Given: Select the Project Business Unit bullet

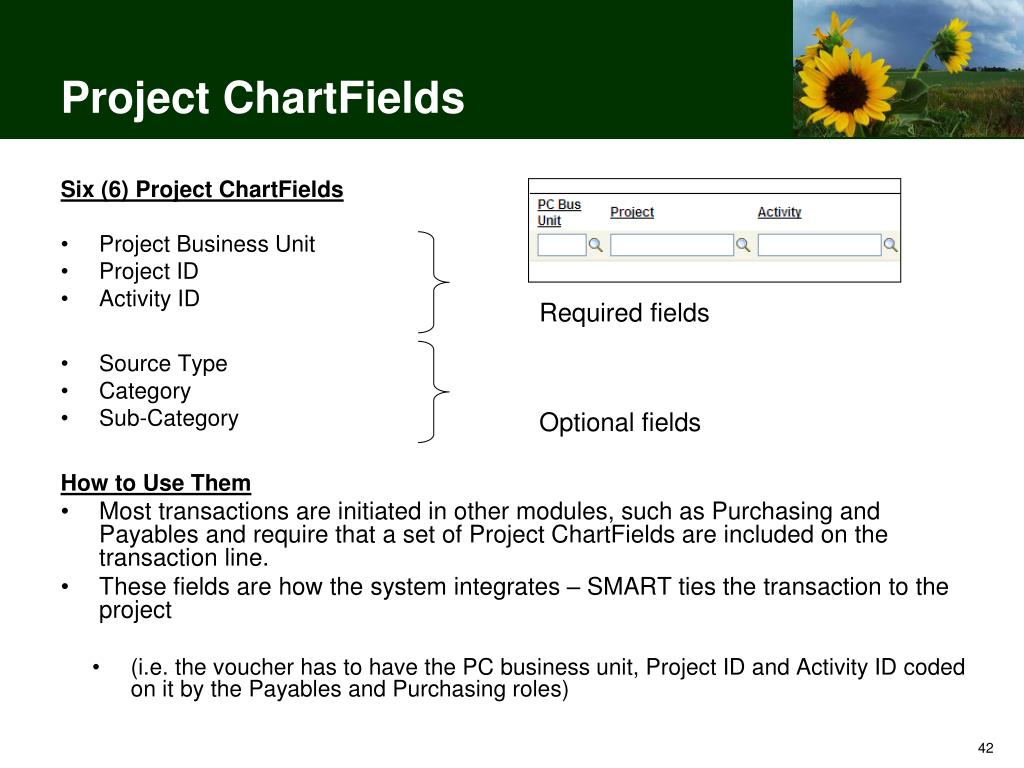Looking at the screenshot, I should click(207, 244).
